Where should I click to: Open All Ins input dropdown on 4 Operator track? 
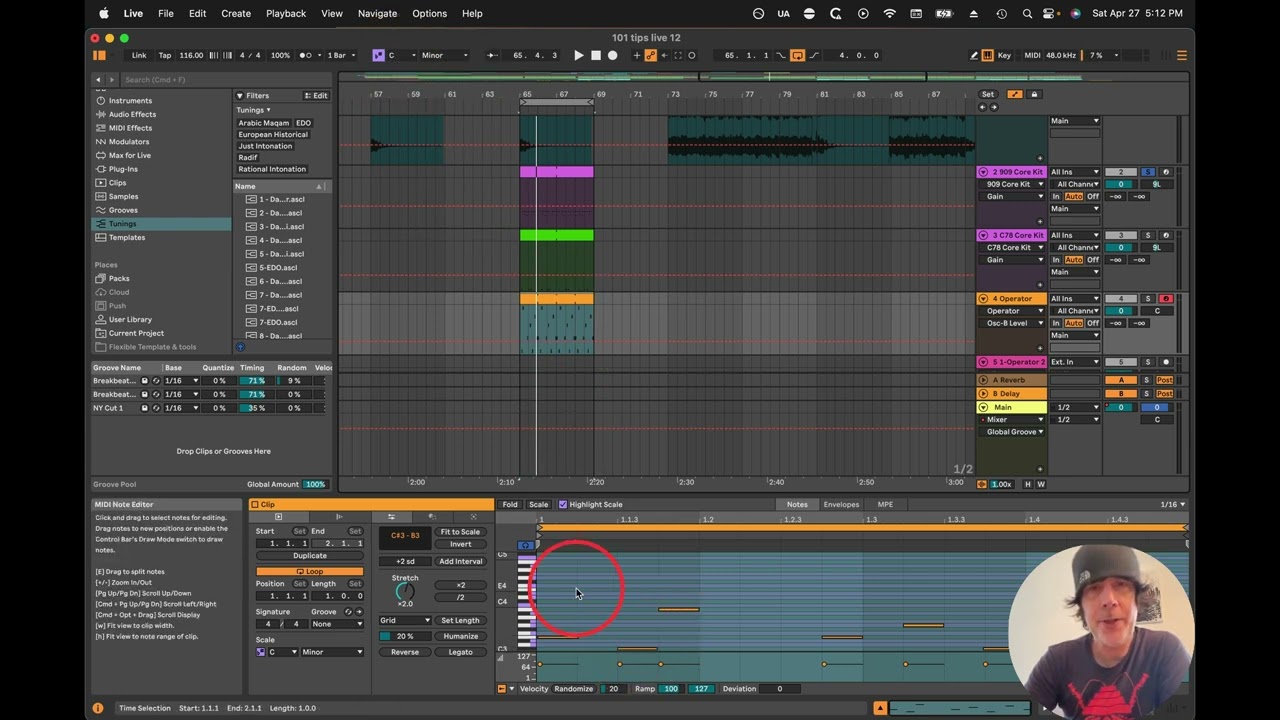point(1074,298)
